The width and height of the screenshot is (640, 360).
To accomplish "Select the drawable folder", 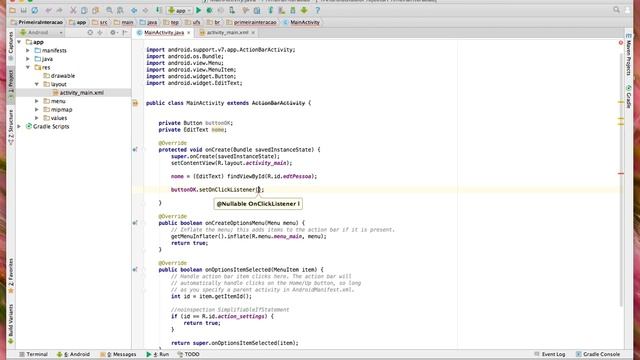I will [x=59, y=76].
